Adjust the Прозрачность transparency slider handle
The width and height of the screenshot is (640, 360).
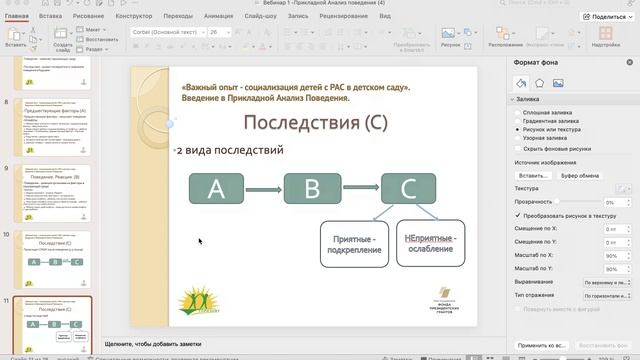click(557, 202)
